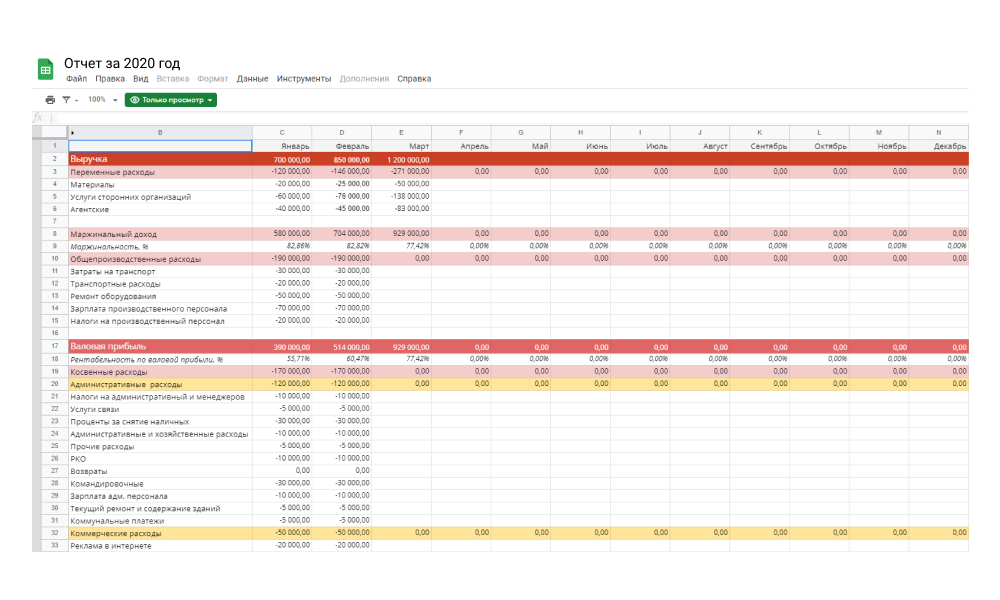The height and width of the screenshot is (600, 1000).
Task: Click the 'Материалы' cell
Action: [x=160, y=184]
